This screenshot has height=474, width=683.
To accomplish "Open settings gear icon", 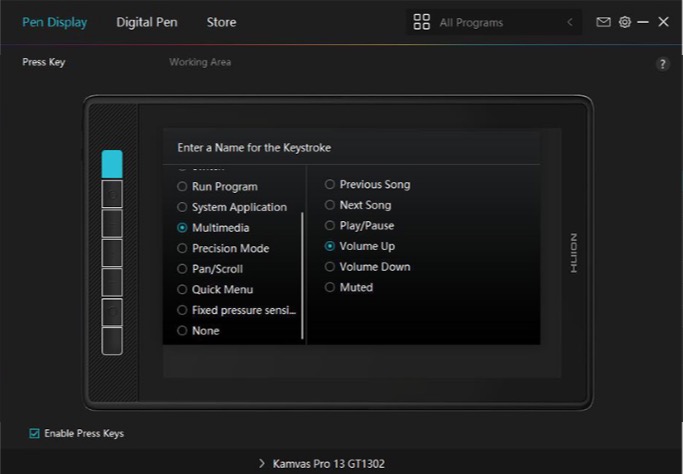I will pos(625,22).
